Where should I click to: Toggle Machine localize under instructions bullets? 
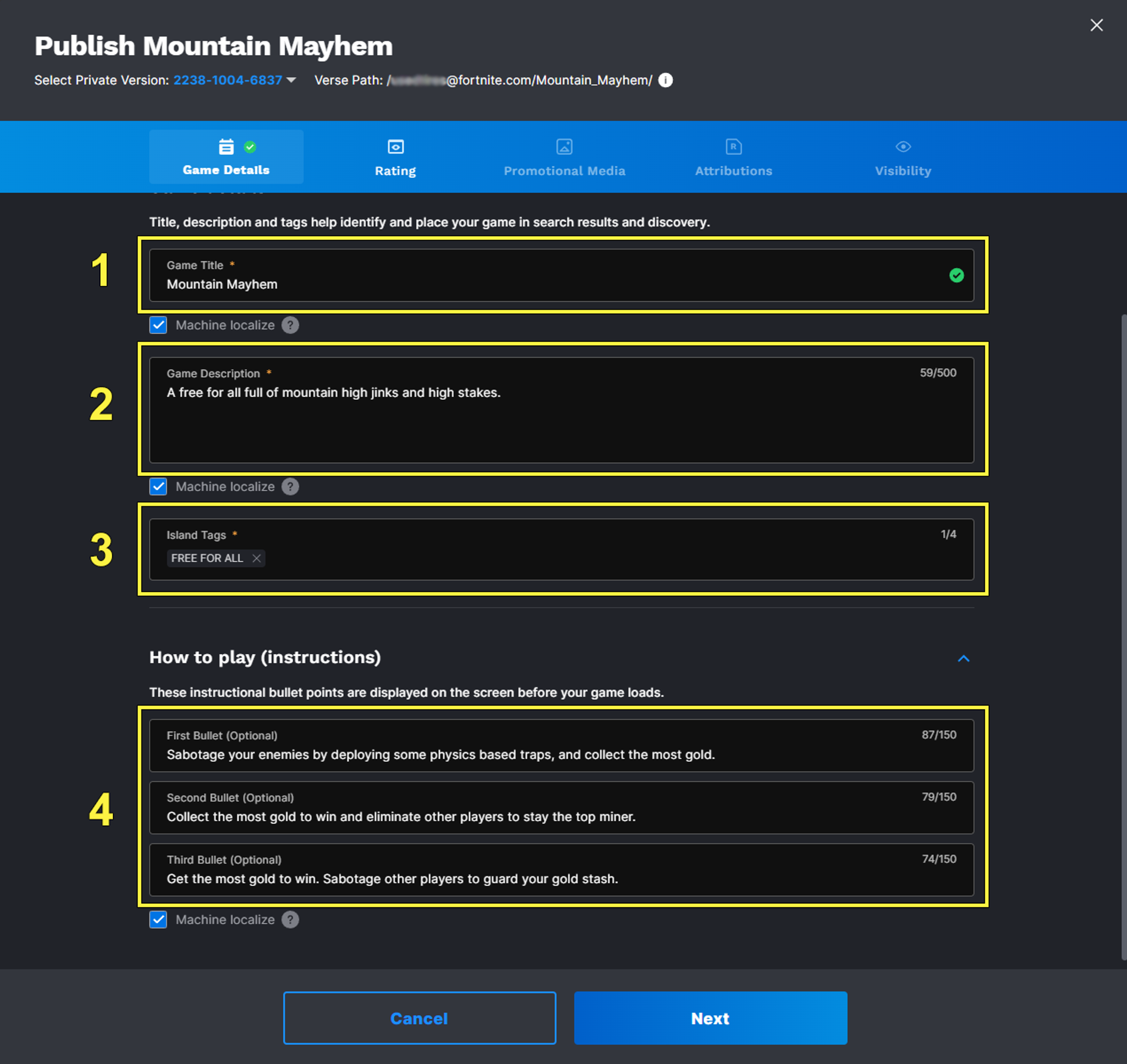[158, 919]
